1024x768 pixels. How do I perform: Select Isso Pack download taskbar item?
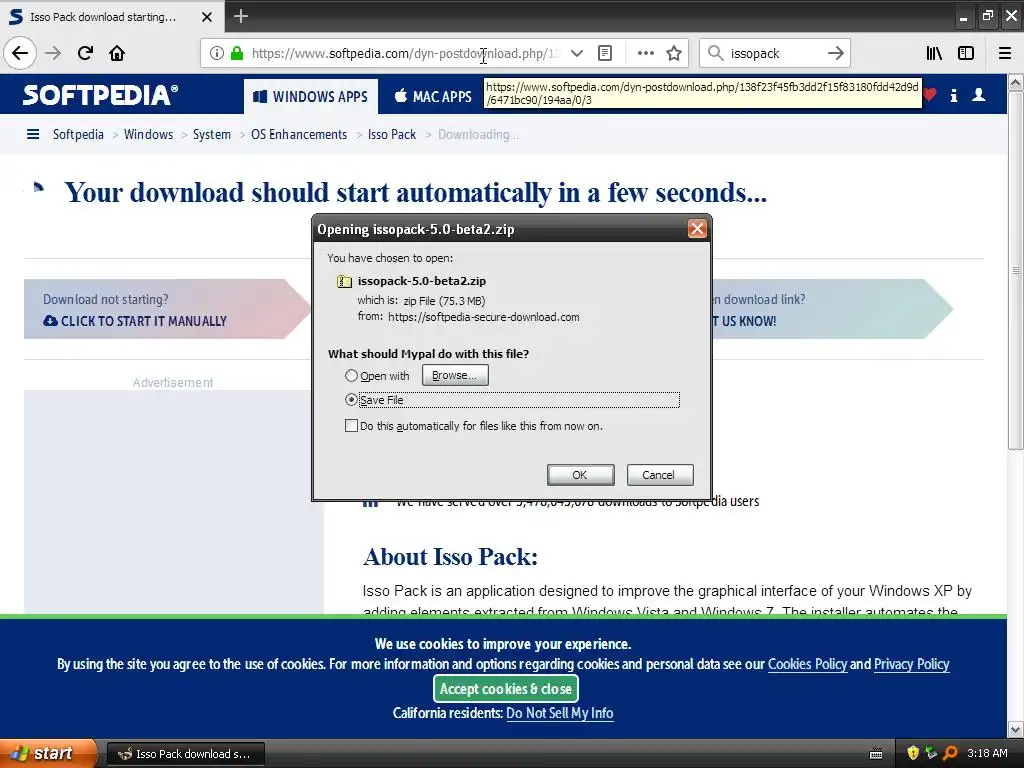[185, 754]
